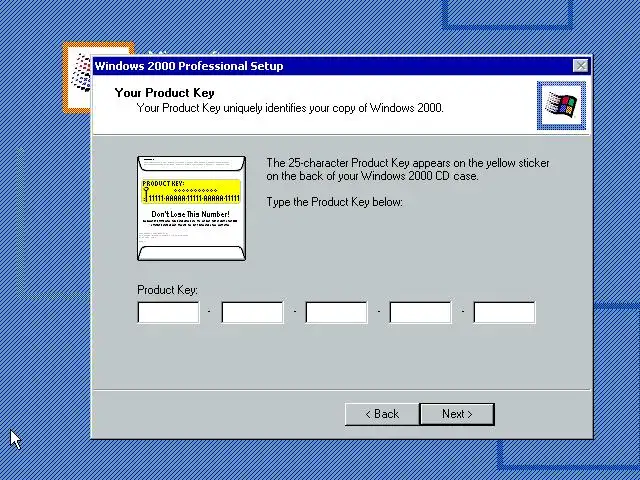Click the Windows flag logo icon
Image resolution: width=640 pixels, height=480 pixels.
561,106
